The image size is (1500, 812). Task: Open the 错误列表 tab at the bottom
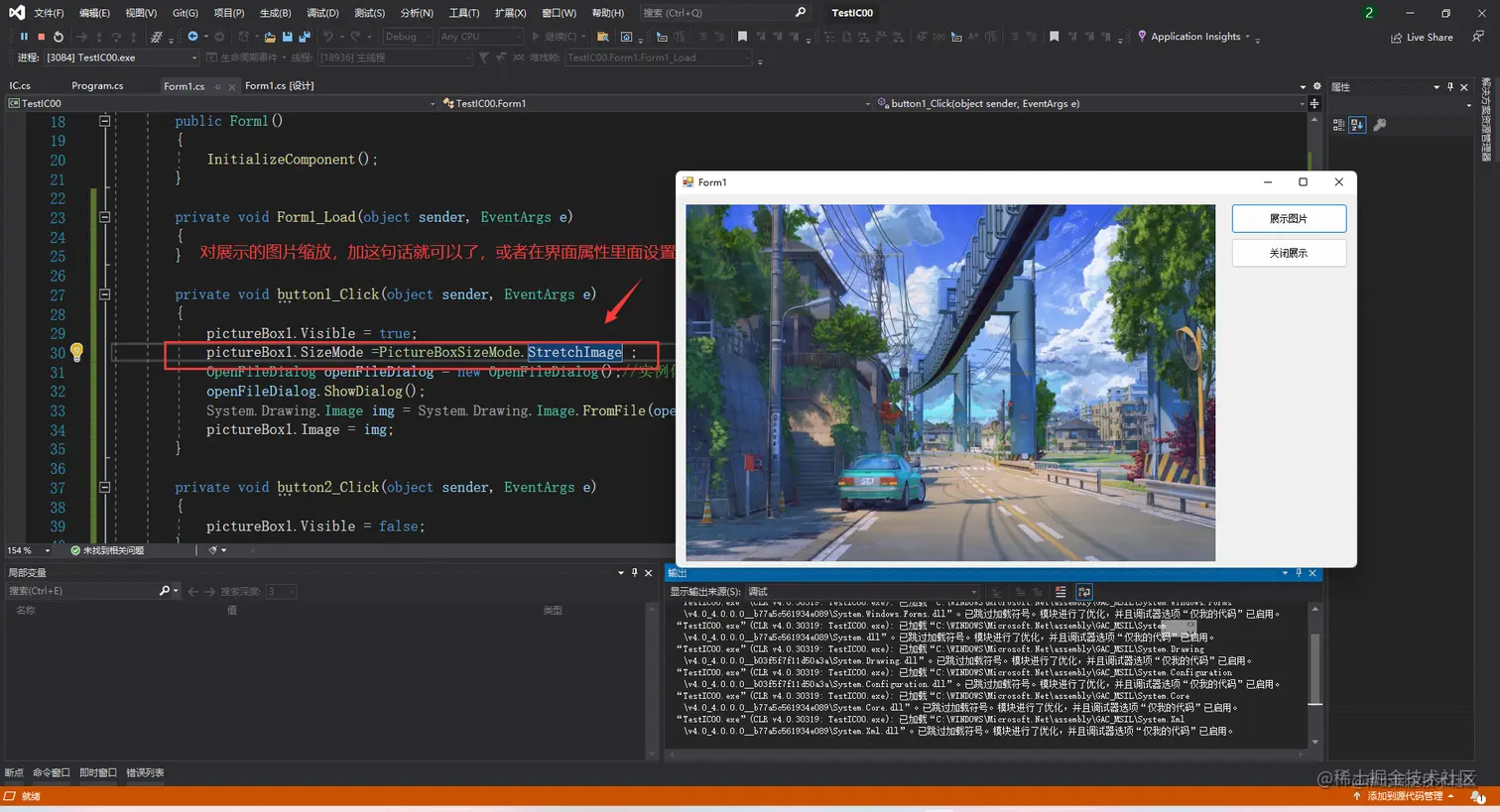click(145, 772)
